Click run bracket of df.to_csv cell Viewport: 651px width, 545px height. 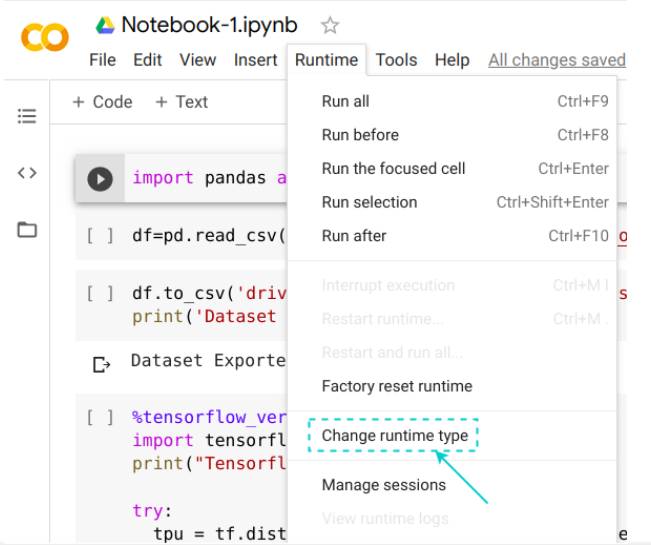[x=100, y=294]
